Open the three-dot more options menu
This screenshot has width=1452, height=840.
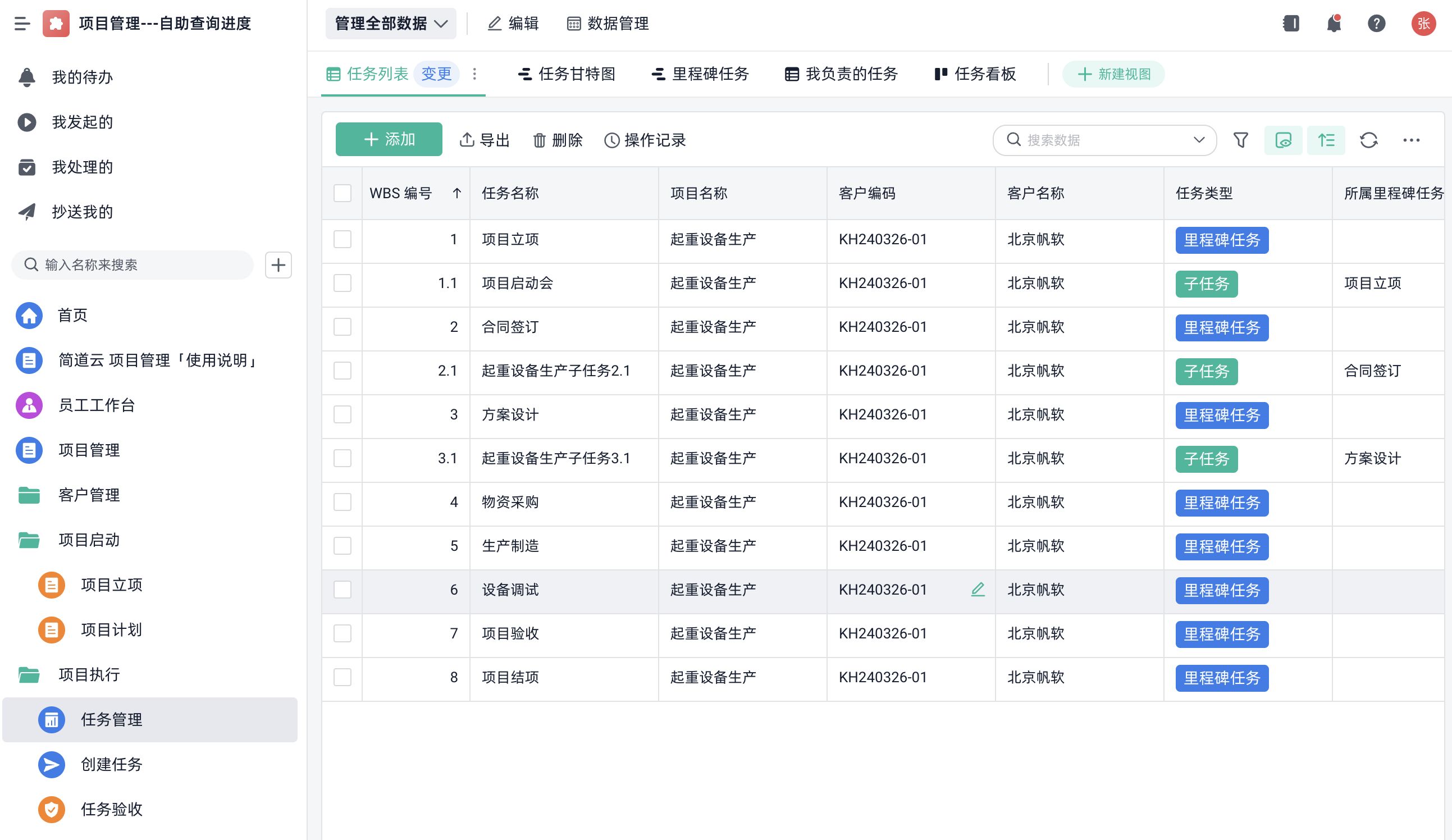pos(1411,140)
